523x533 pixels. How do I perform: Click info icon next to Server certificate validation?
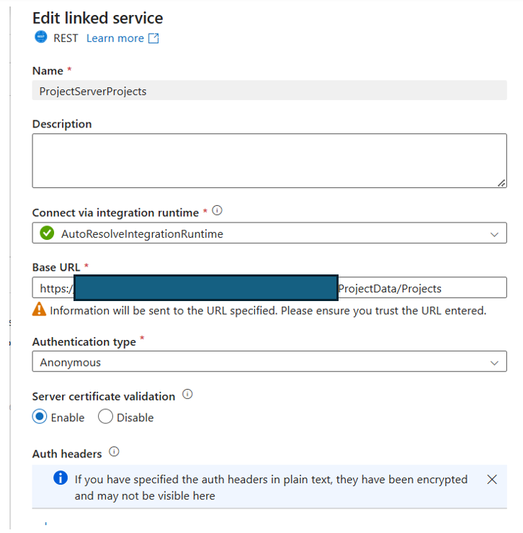188,394
